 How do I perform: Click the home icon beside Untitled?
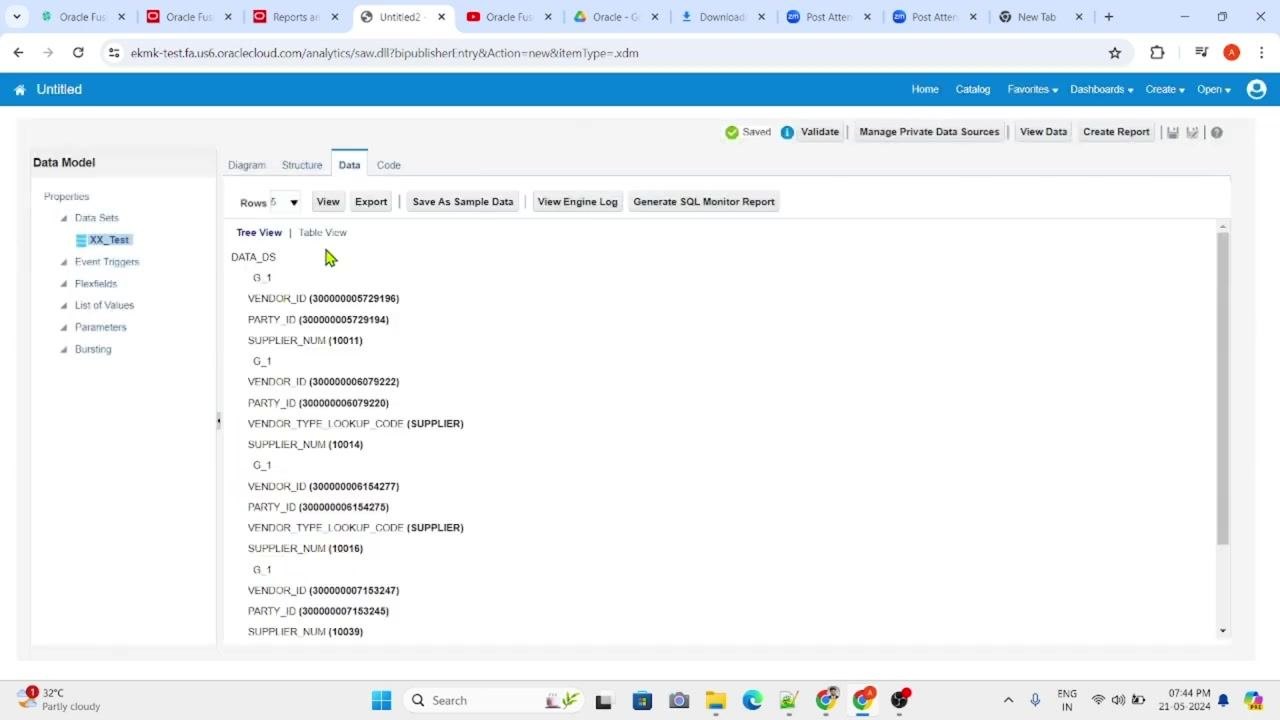click(19, 90)
